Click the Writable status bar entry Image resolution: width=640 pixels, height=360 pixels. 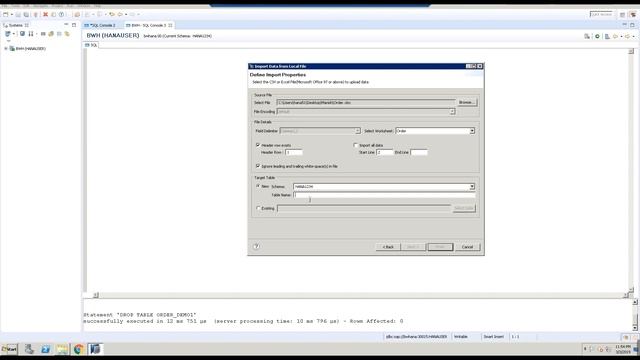[x=461, y=337]
